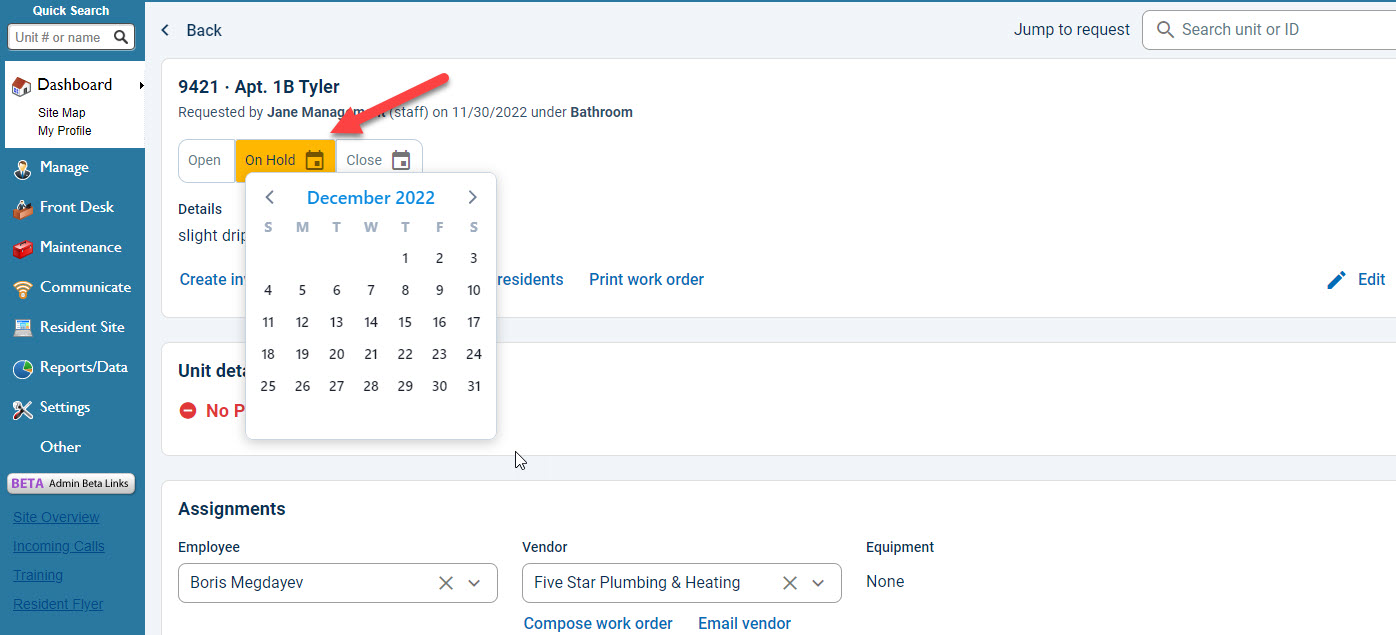Click the Manage person icon
This screenshot has height=635, width=1396.
(x=22, y=169)
